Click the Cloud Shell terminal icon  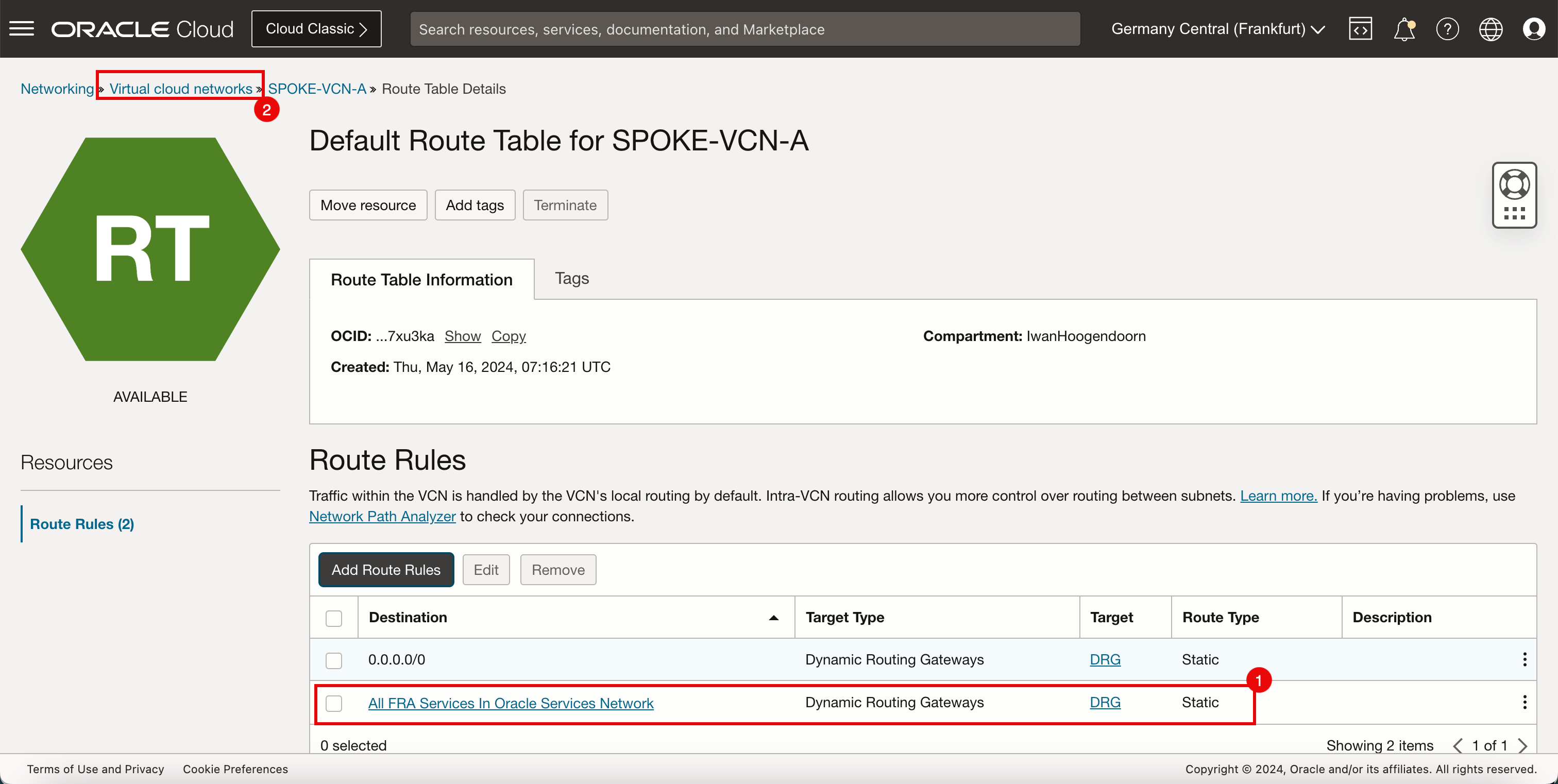point(1361,29)
